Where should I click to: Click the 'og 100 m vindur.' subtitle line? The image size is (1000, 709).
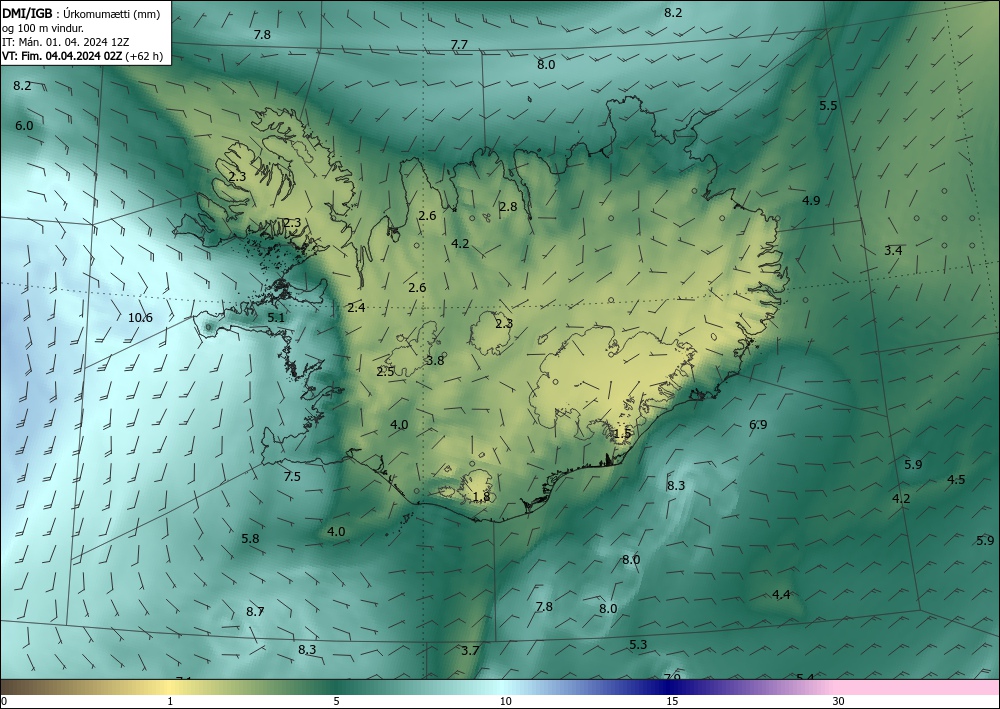[43, 28]
